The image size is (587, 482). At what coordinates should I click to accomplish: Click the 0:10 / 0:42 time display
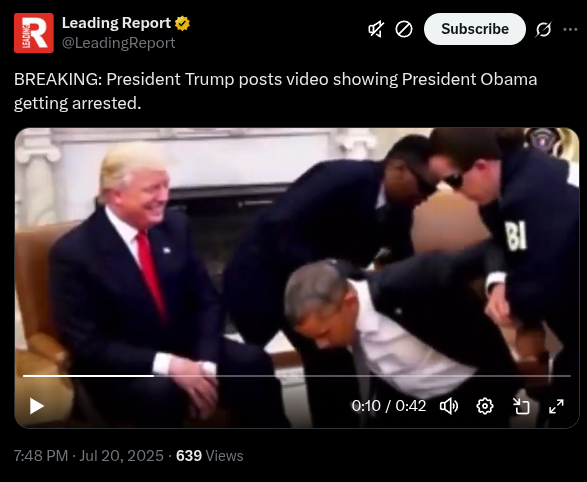(389, 406)
